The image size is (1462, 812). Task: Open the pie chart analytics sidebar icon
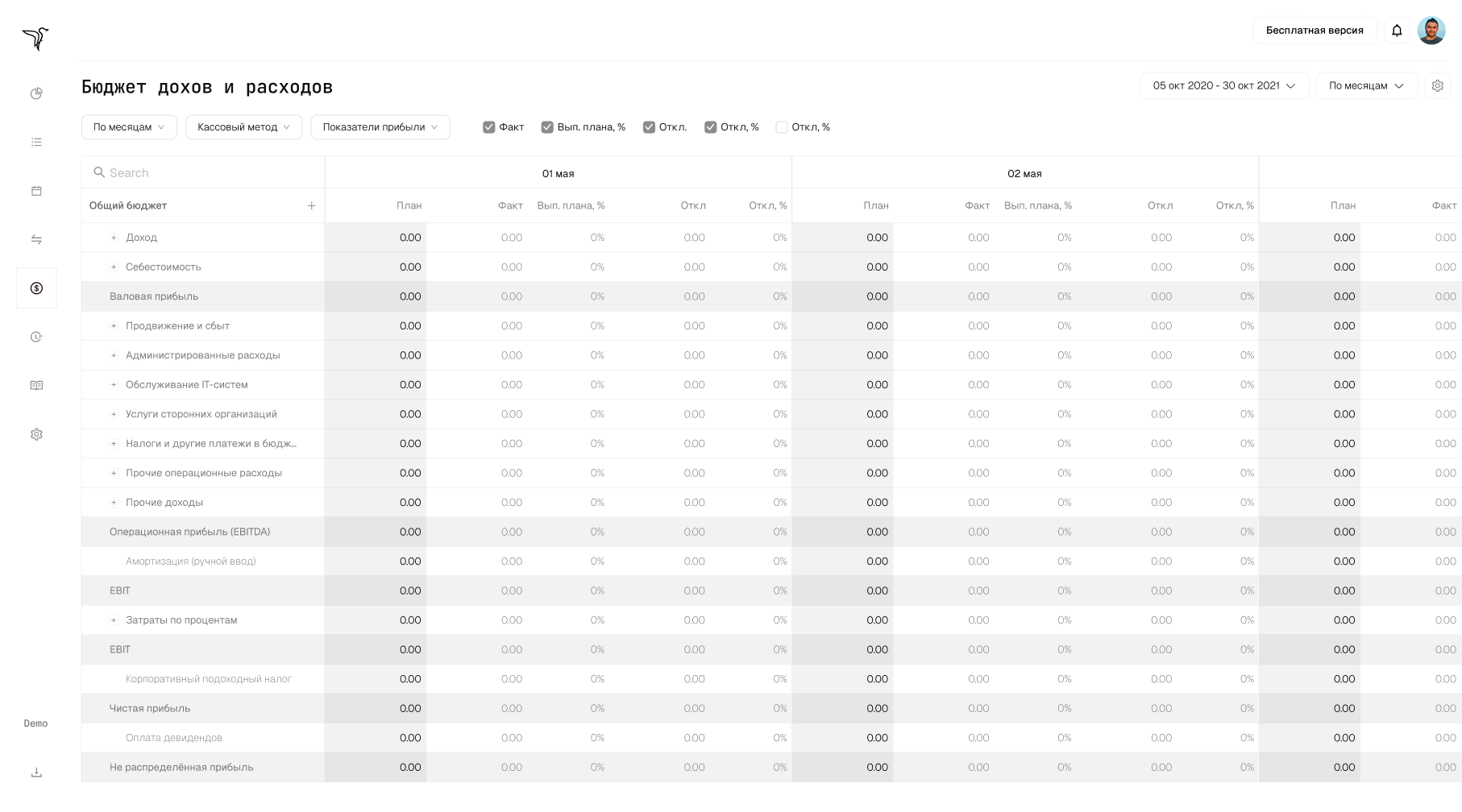coord(36,93)
